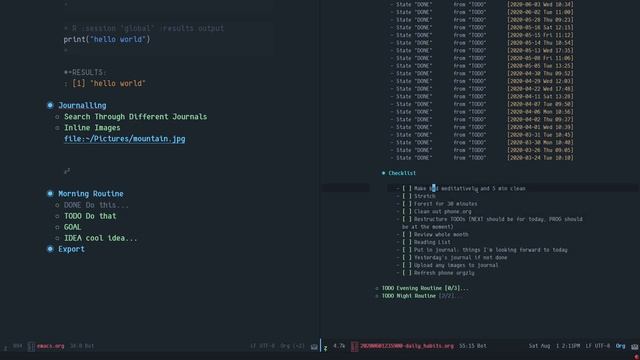This screenshot has height=360, width=640.
Task: Click the bullet icon before Journalling heading
Action: click(x=50, y=105)
